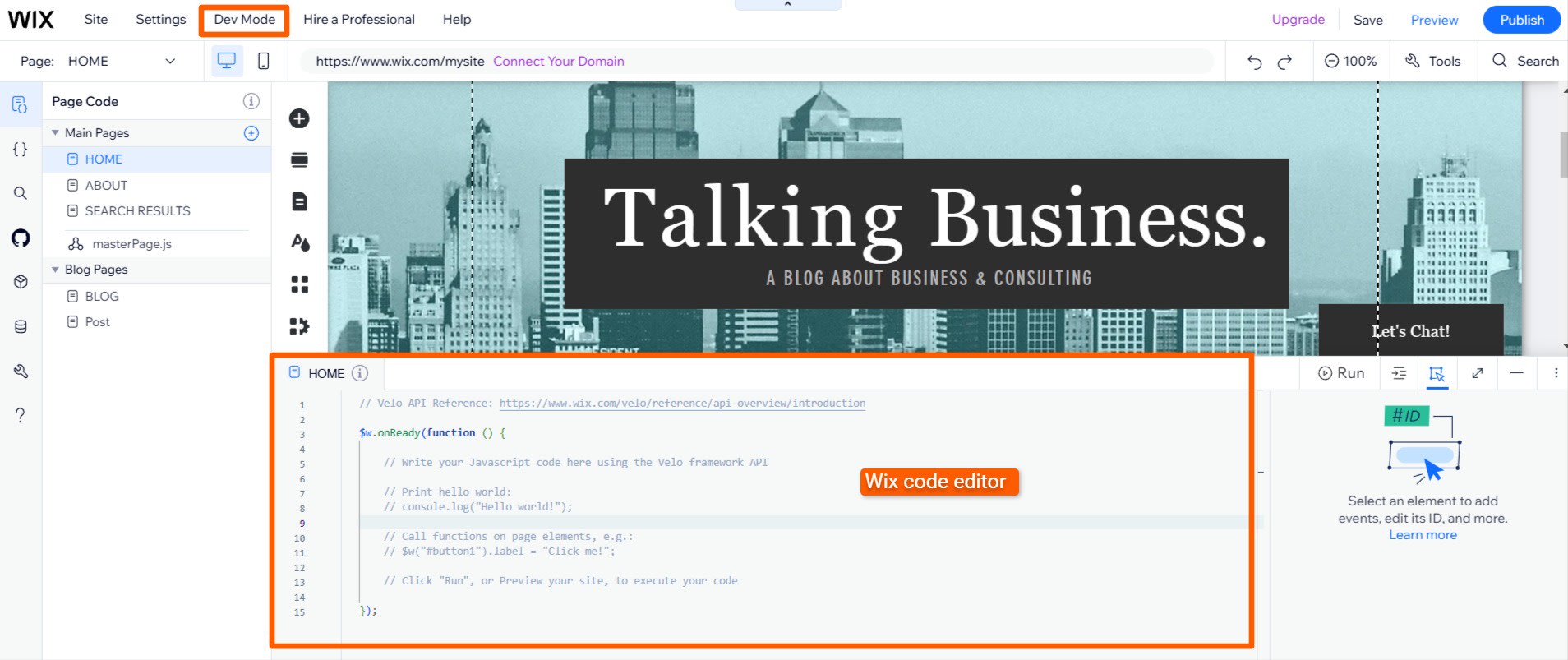Open the Velo API reference link
The height and width of the screenshot is (660, 1568).
(x=682, y=403)
